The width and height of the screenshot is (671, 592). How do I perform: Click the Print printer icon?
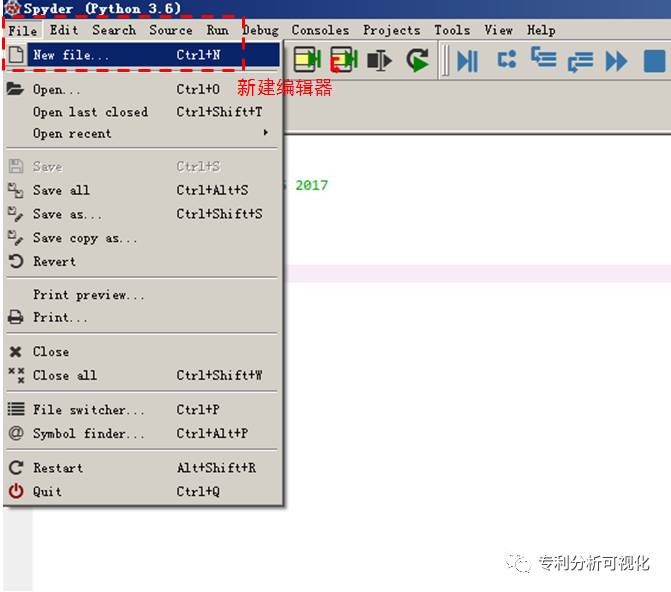pos(16,317)
